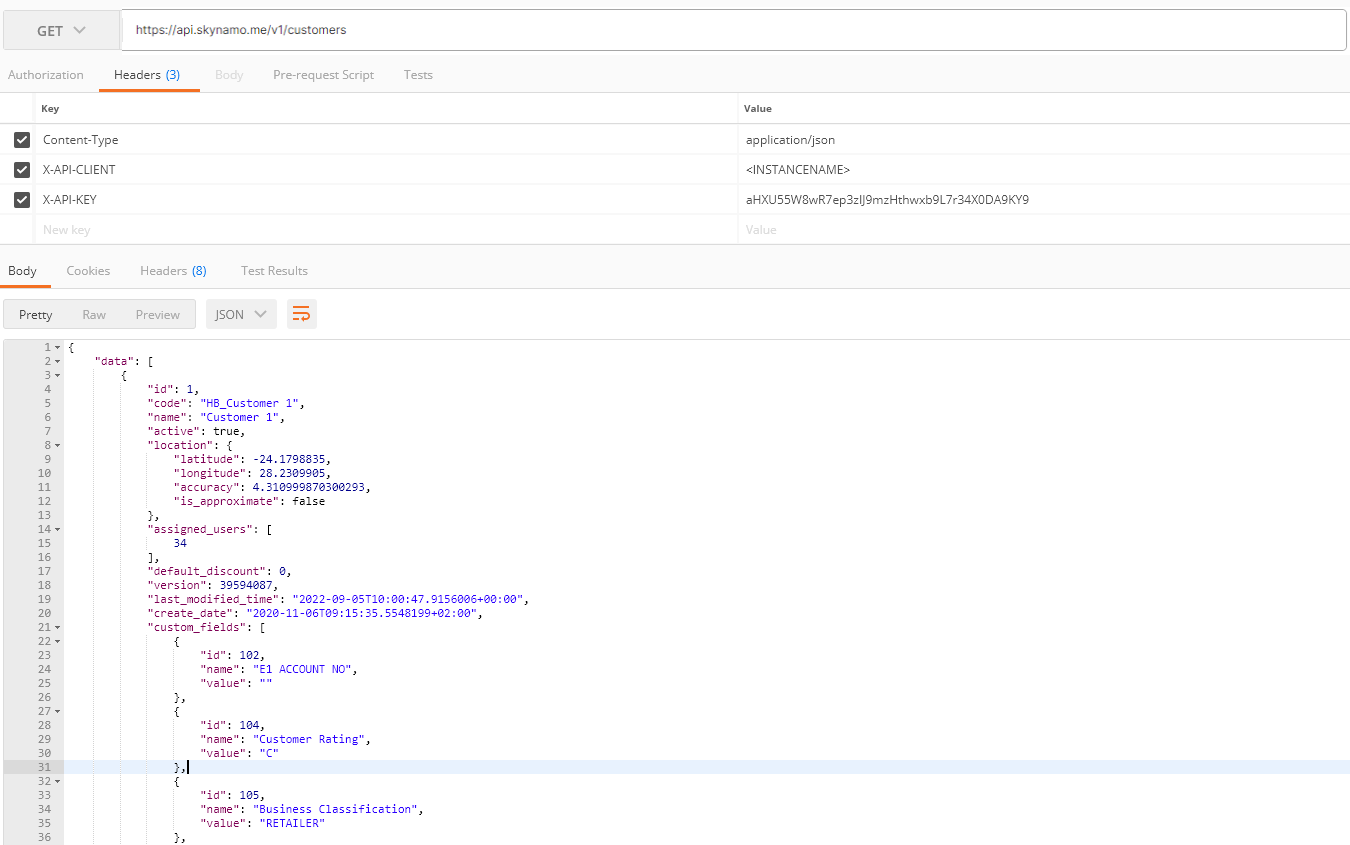Screen dimensions: 1350x845
Task: Switch to Raw response view
Action: 94,314
